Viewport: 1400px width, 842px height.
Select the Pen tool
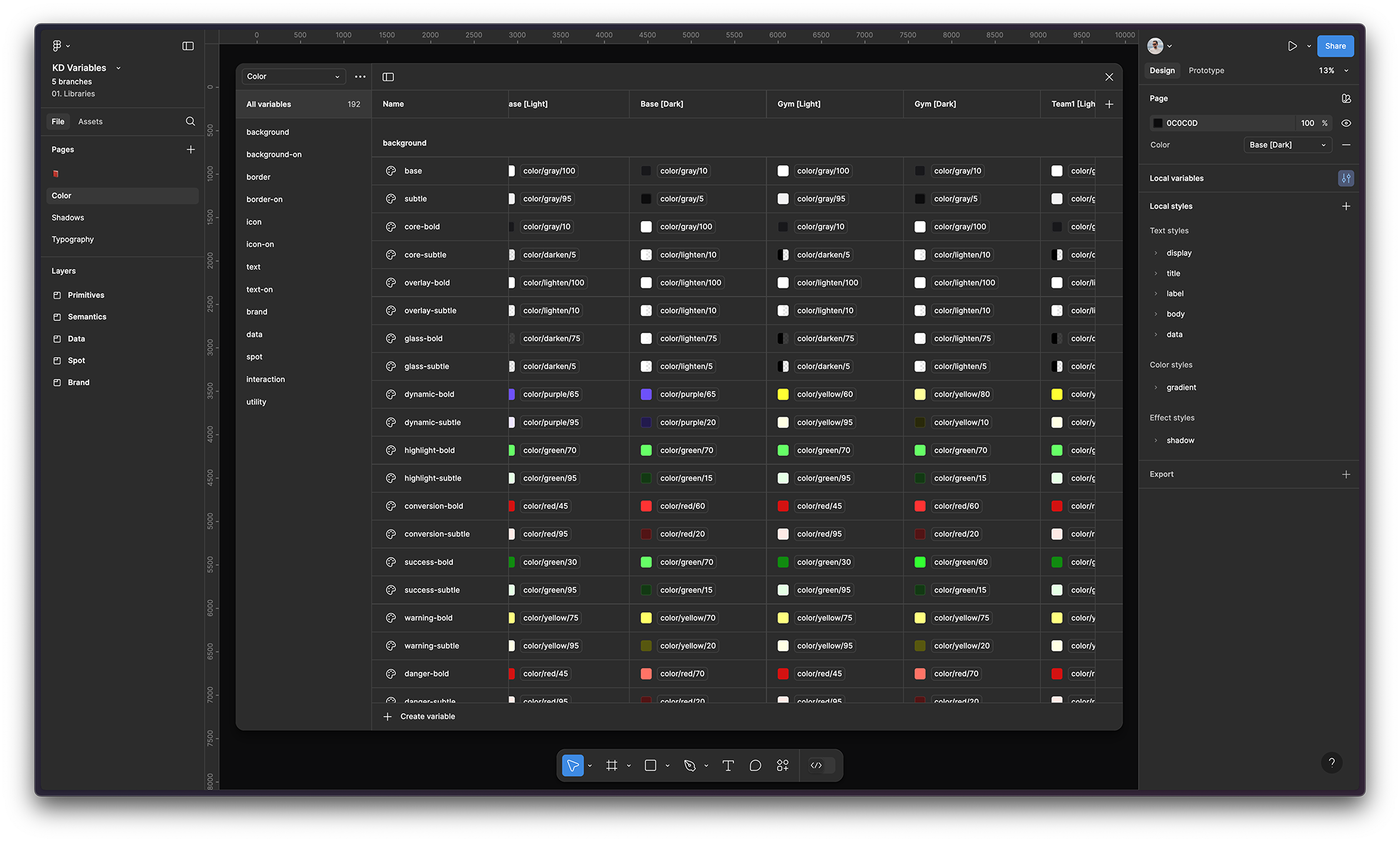(x=690, y=765)
